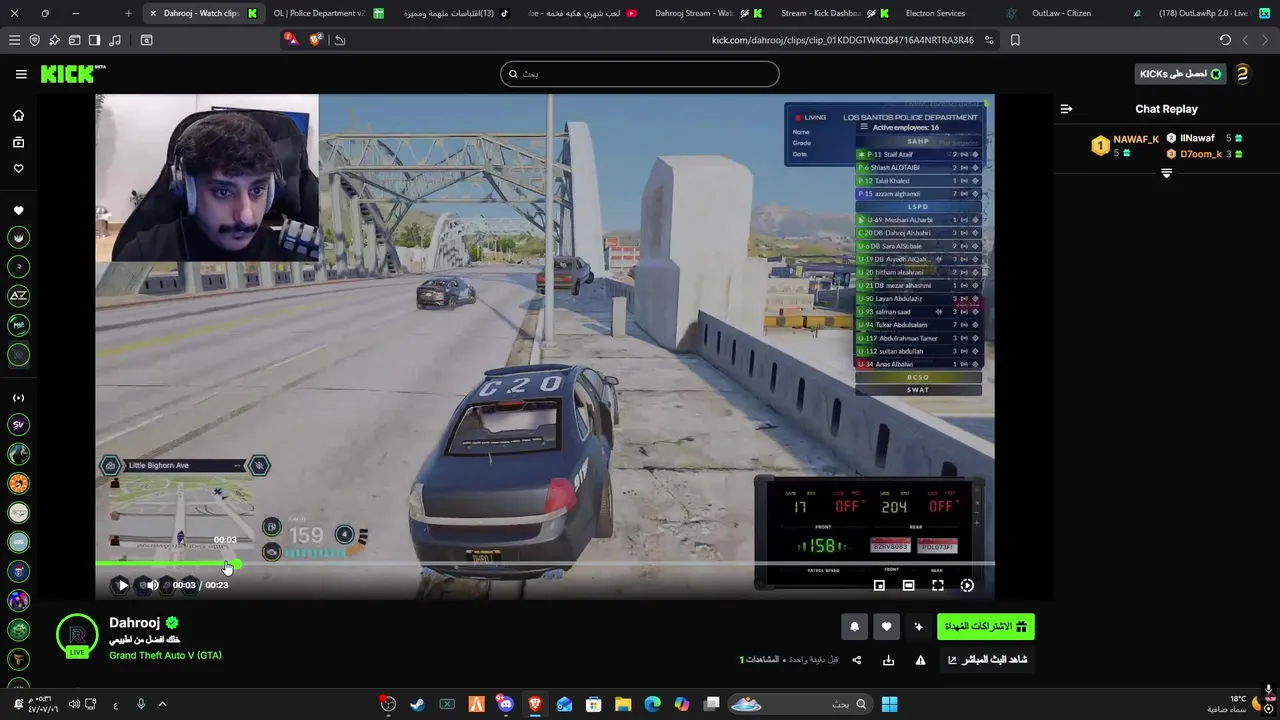
Task: Open the Browse icon in Kick sidebar
Action: tap(18, 142)
